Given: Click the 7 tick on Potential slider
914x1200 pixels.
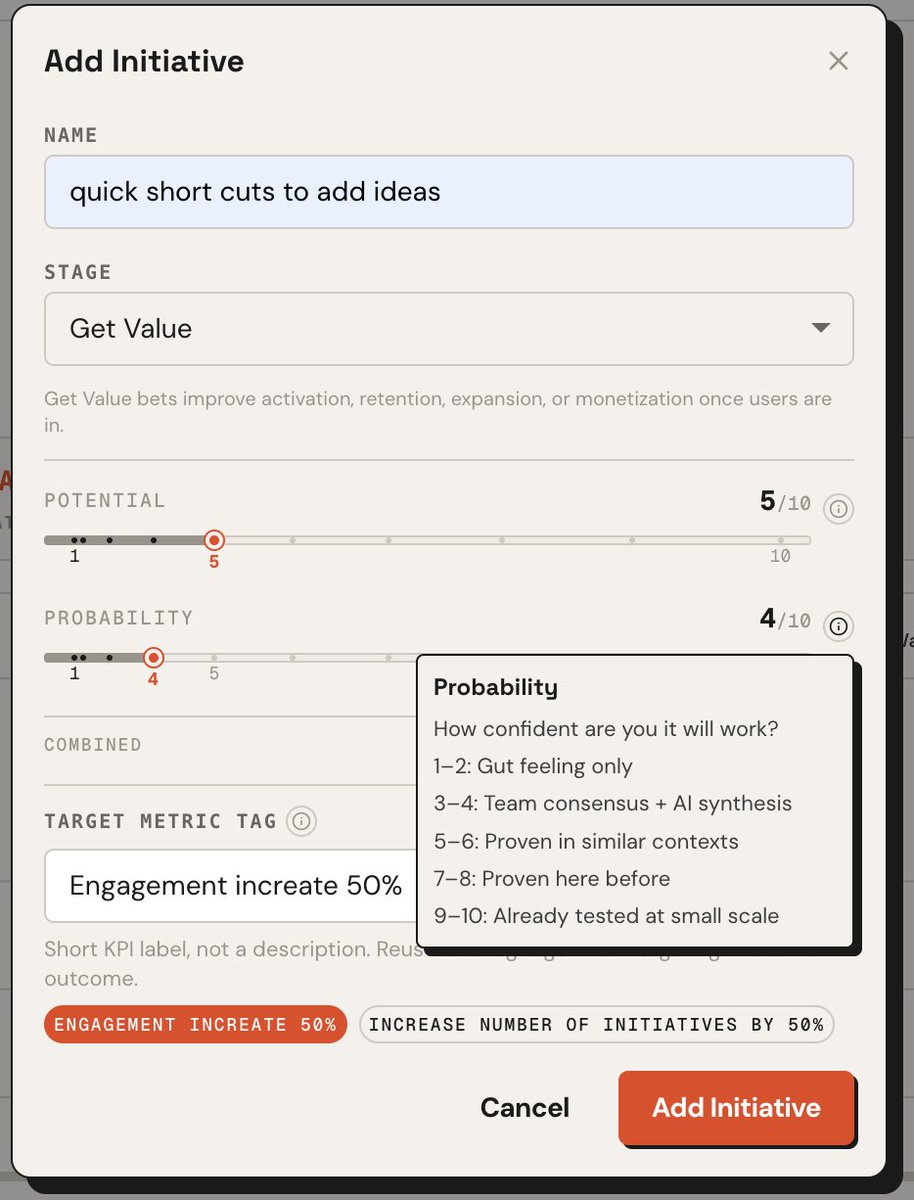Looking at the screenshot, I should click(x=388, y=540).
